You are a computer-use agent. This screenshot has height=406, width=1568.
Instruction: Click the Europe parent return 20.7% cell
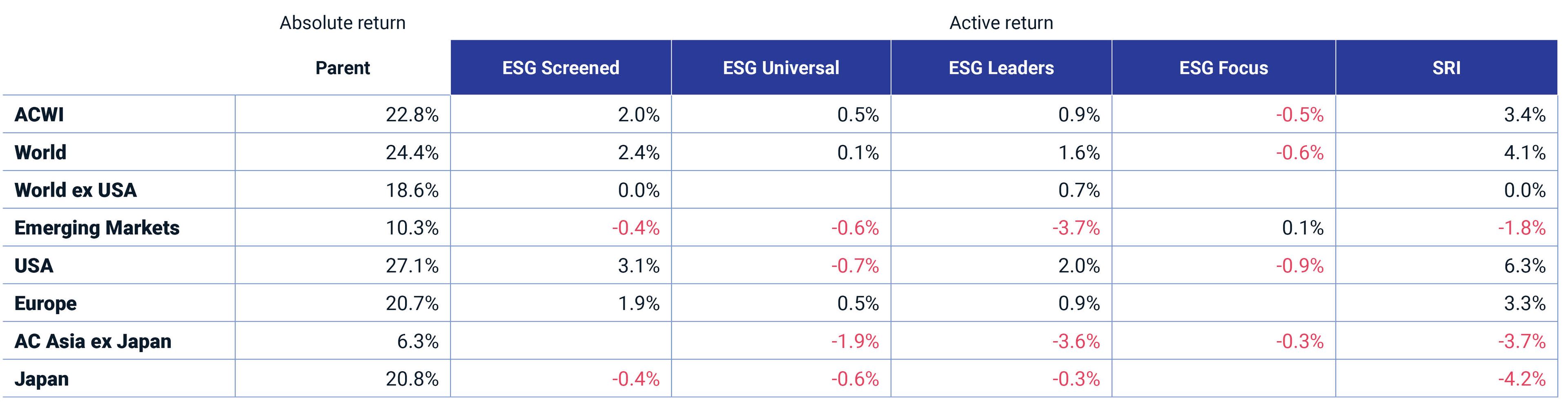point(412,303)
